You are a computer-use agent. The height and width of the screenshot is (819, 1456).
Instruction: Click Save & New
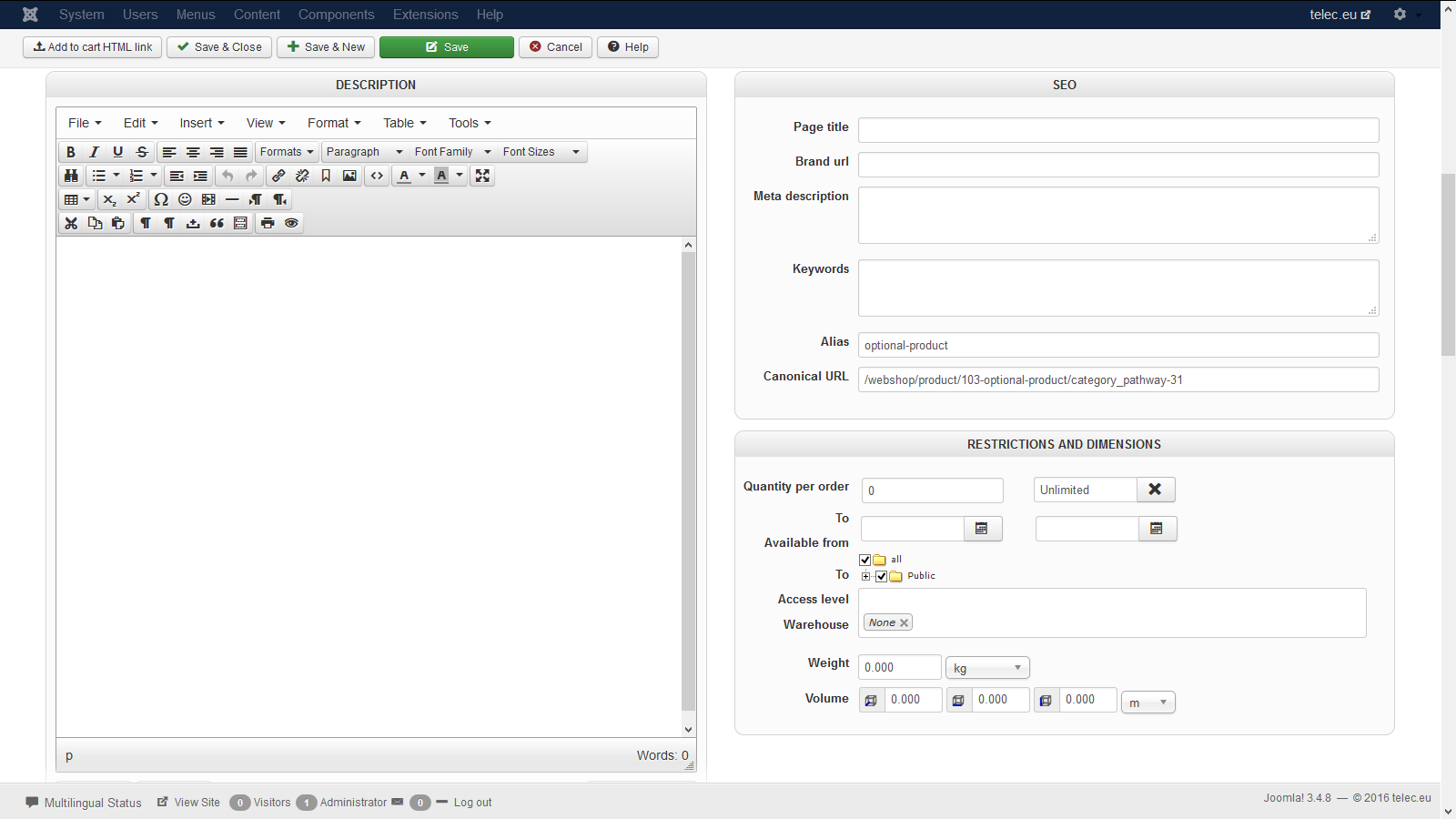click(326, 47)
